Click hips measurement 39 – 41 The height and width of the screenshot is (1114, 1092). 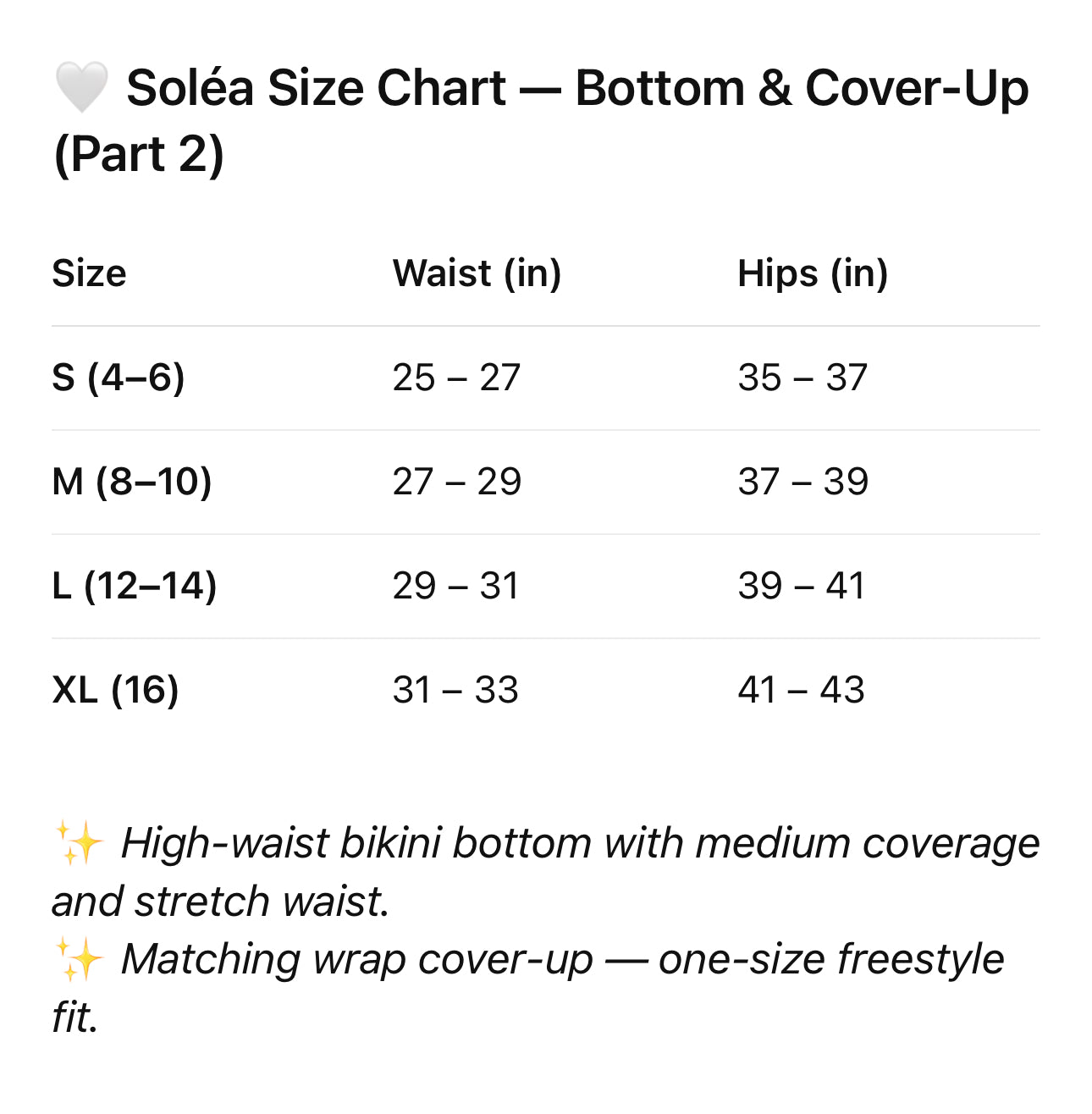tap(801, 586)
